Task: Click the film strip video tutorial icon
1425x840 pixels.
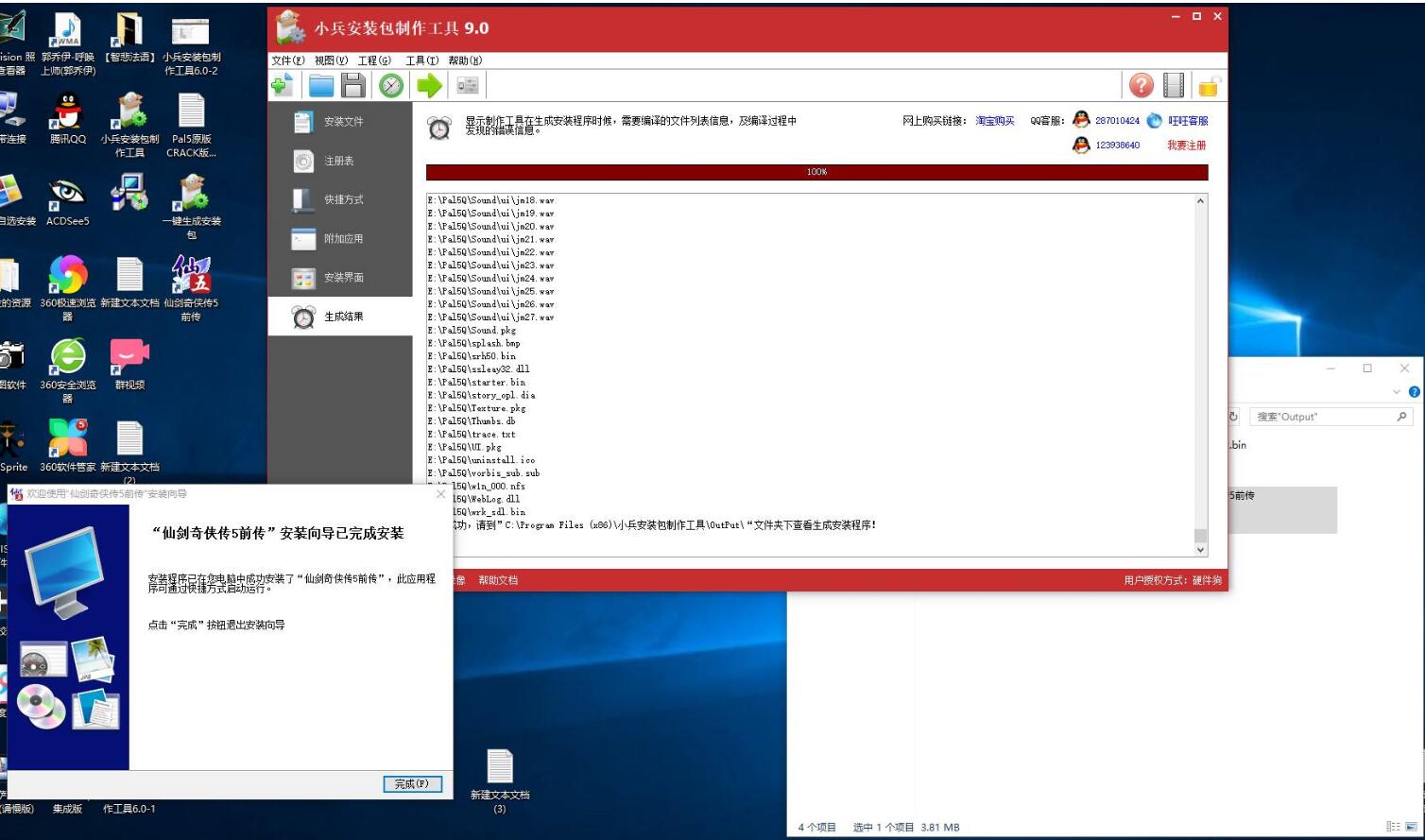Action: pos(1174,86)
